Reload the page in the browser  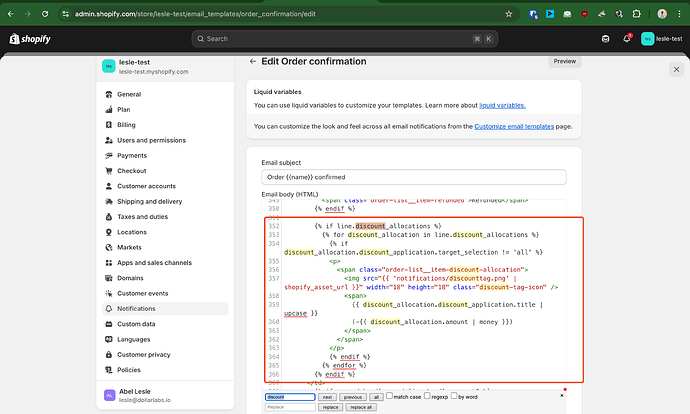44,13
